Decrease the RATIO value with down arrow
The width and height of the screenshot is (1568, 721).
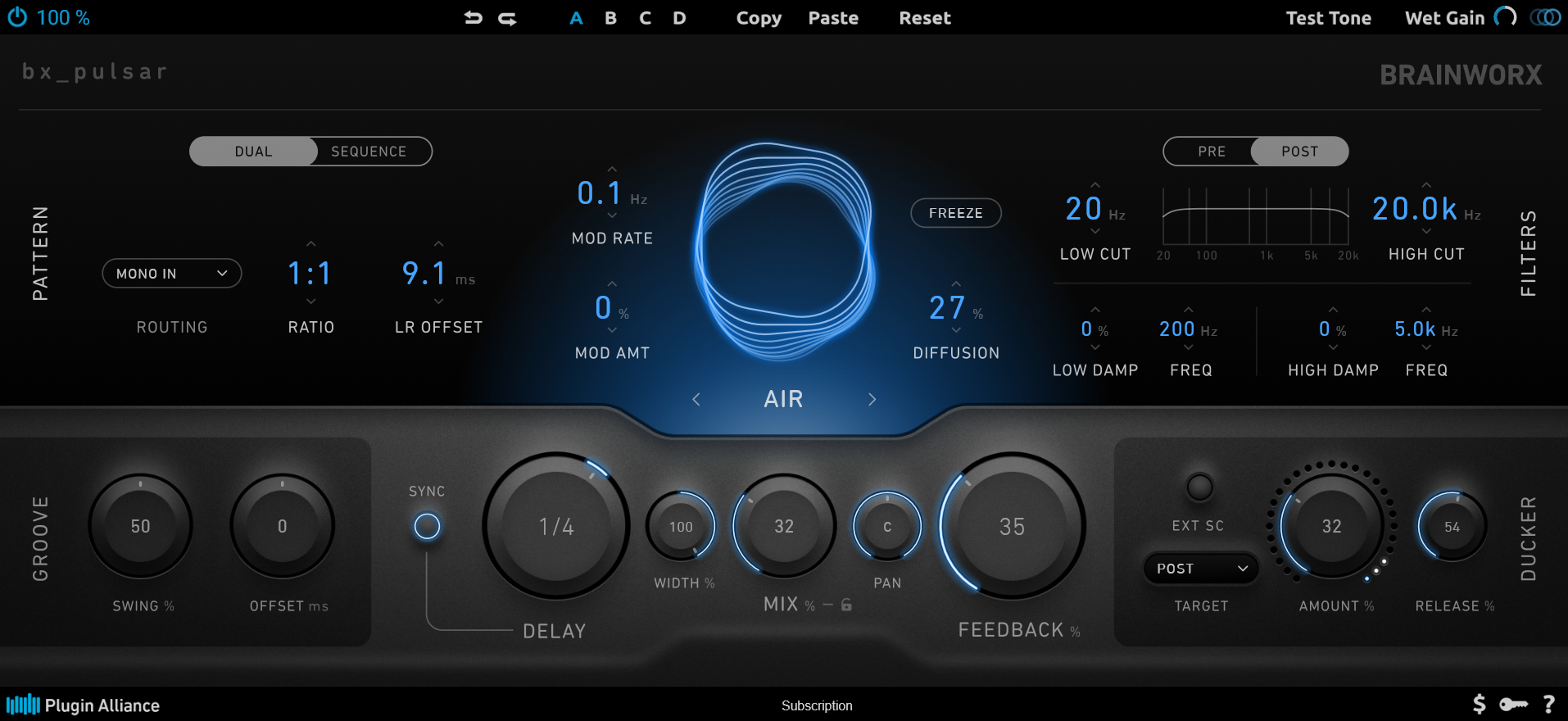point(310,302)
